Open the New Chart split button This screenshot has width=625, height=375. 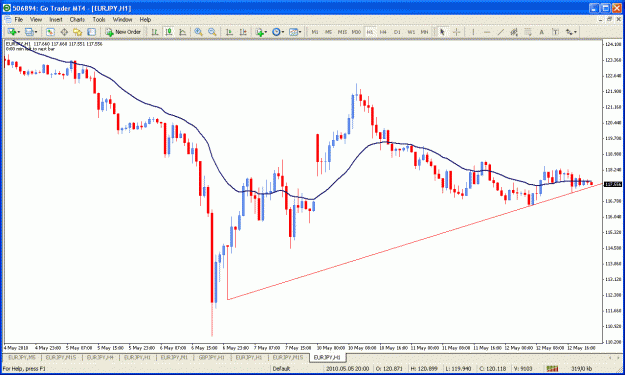click(14, 32)
